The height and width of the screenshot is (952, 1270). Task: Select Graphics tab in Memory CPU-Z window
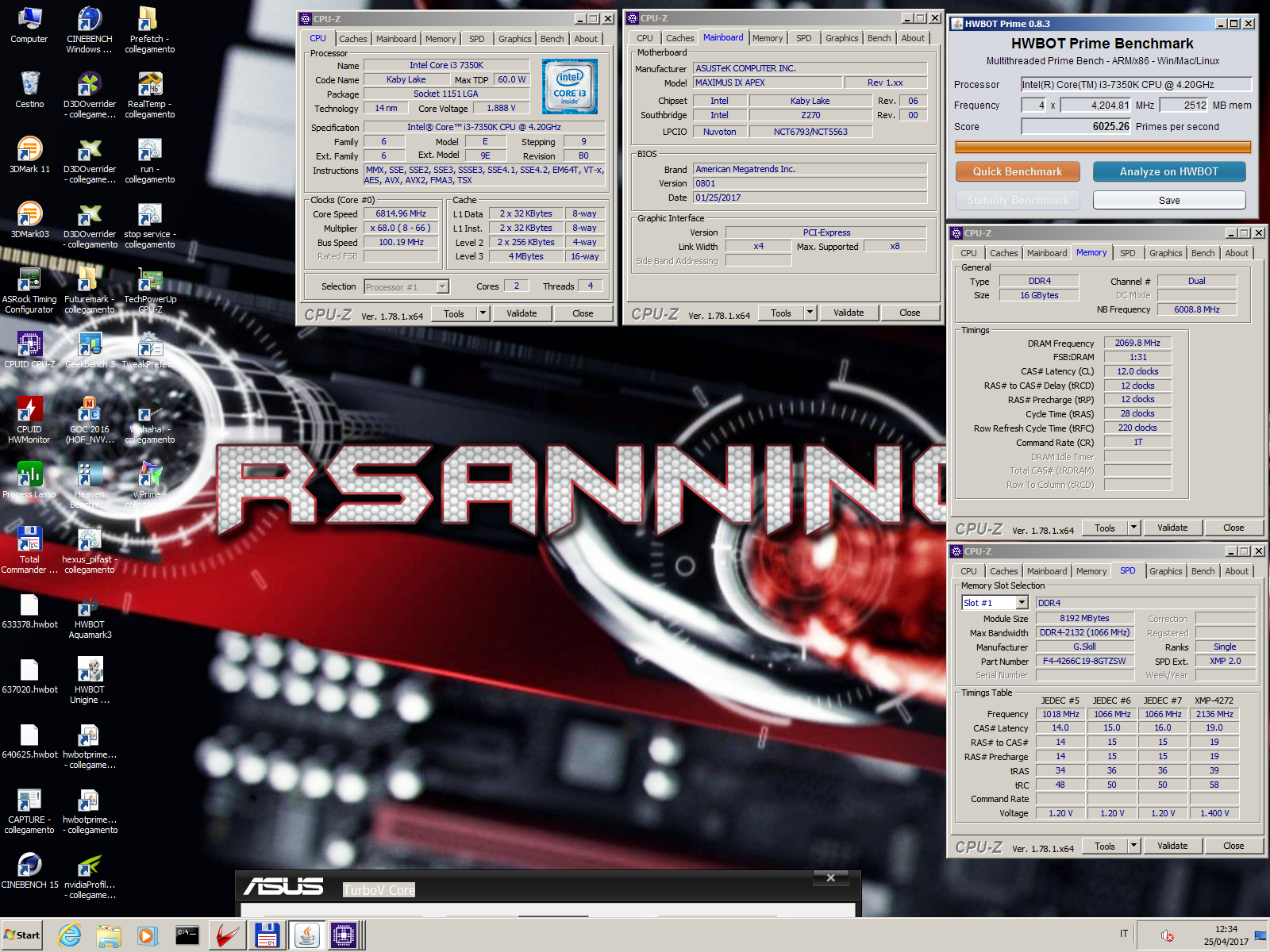tap(1165, 253)
